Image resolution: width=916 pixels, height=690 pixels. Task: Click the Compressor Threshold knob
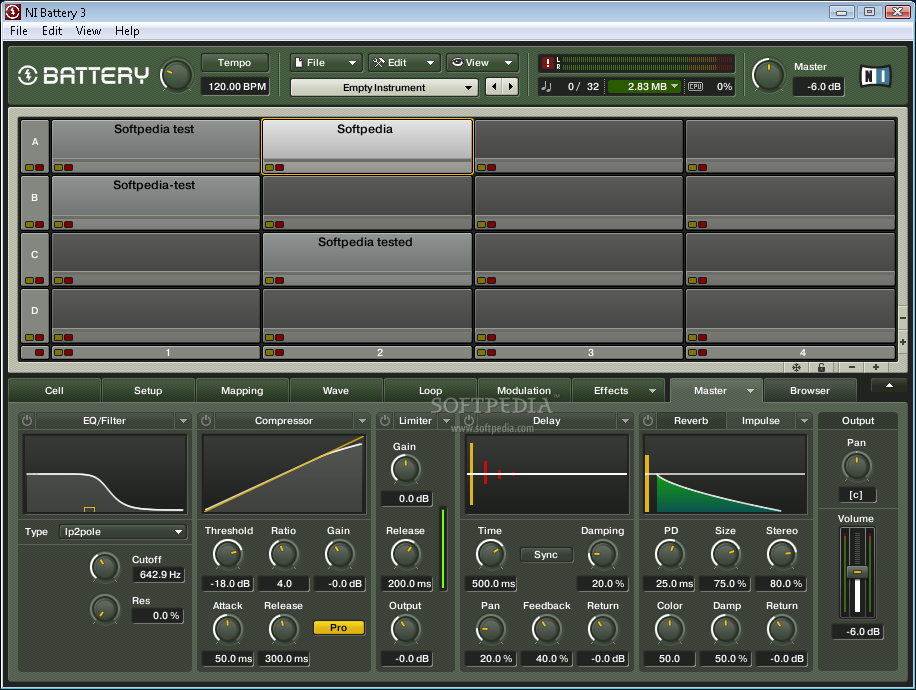pos(228,554)
